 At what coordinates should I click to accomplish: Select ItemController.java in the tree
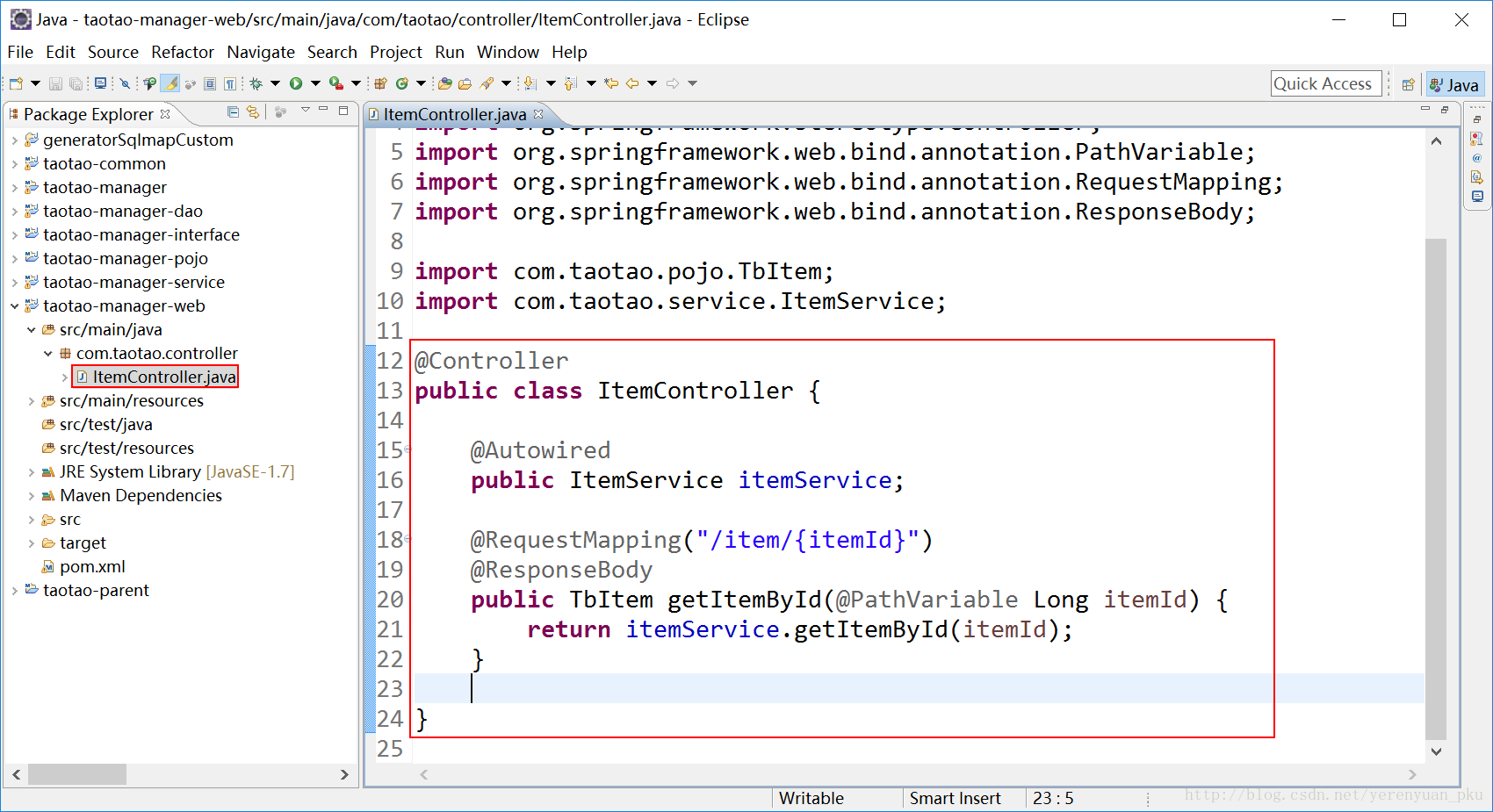coord(156,377)
